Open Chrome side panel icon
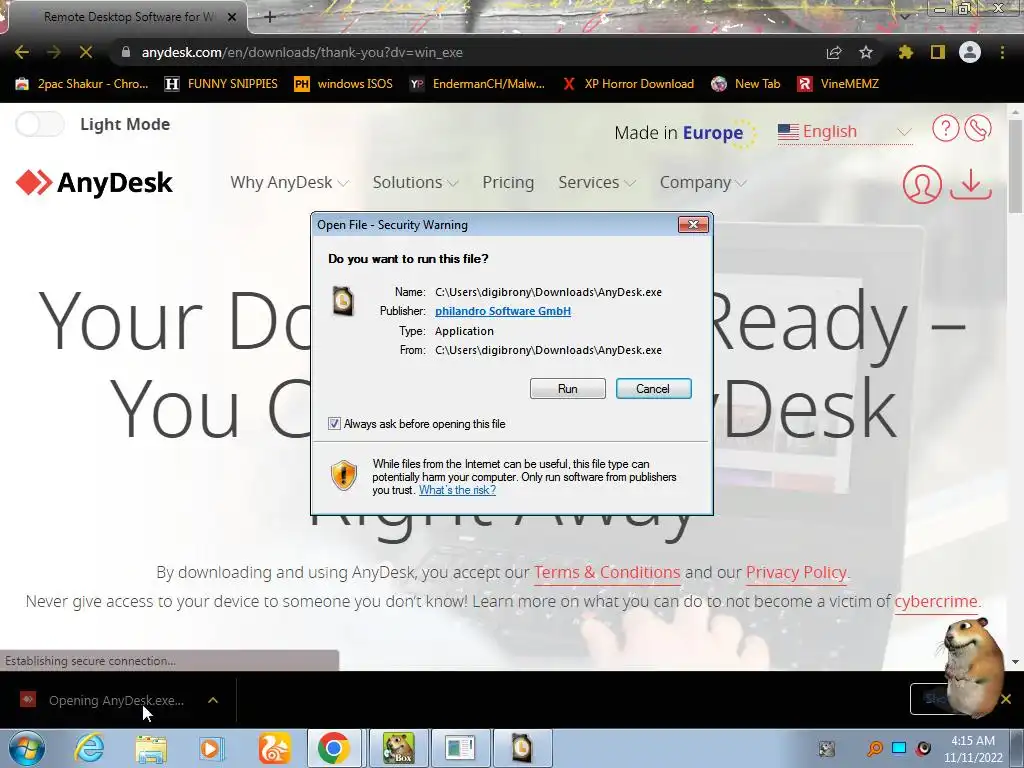Screen dimensions: 1024x768 938,52
